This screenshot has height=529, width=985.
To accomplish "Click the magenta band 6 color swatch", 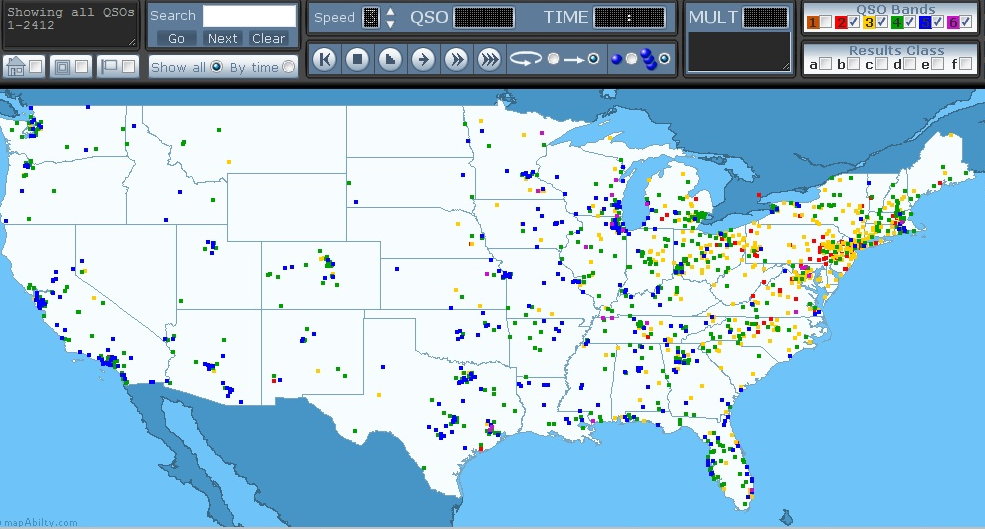I will click(x=953, y=22).
